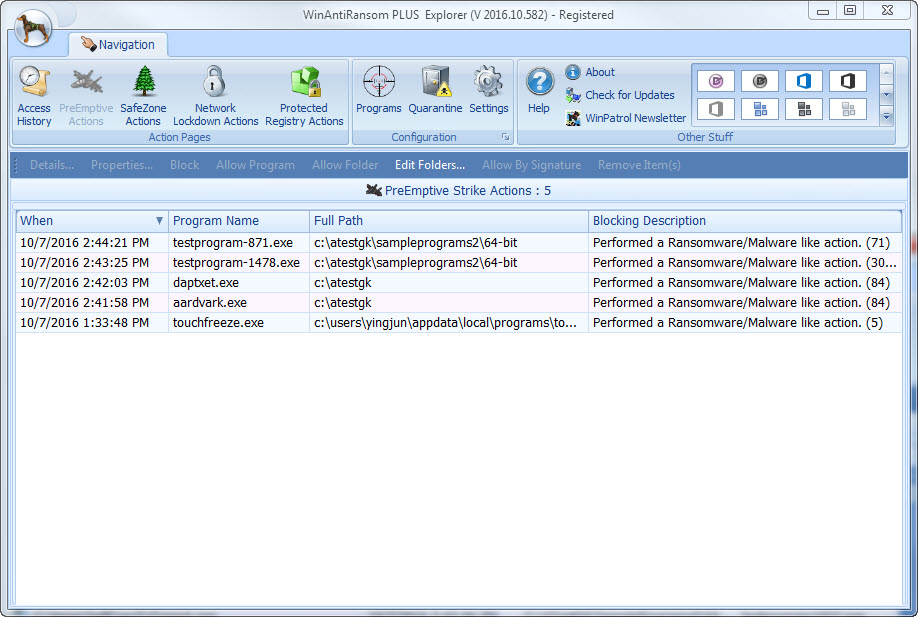918x617 pixels.
Task: Click Allow Folder in action bar
Action: tap(345, 165)
